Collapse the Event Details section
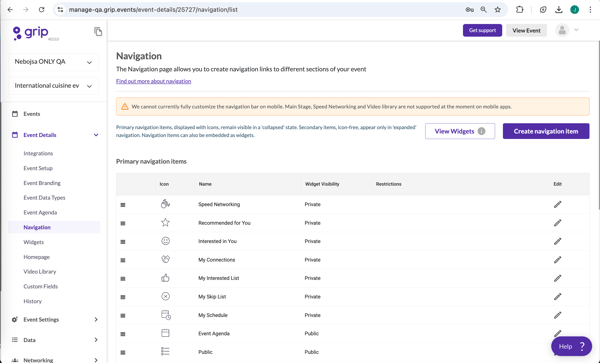 click(96, 135)
